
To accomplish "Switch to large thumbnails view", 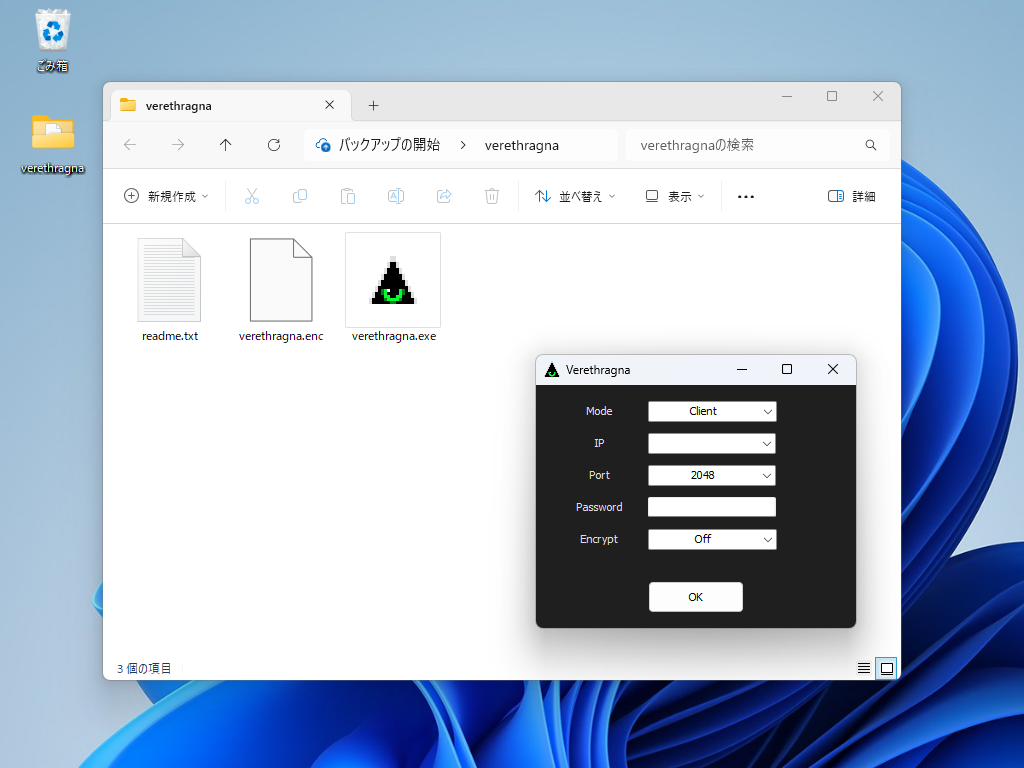I will [x=886, y=667].
